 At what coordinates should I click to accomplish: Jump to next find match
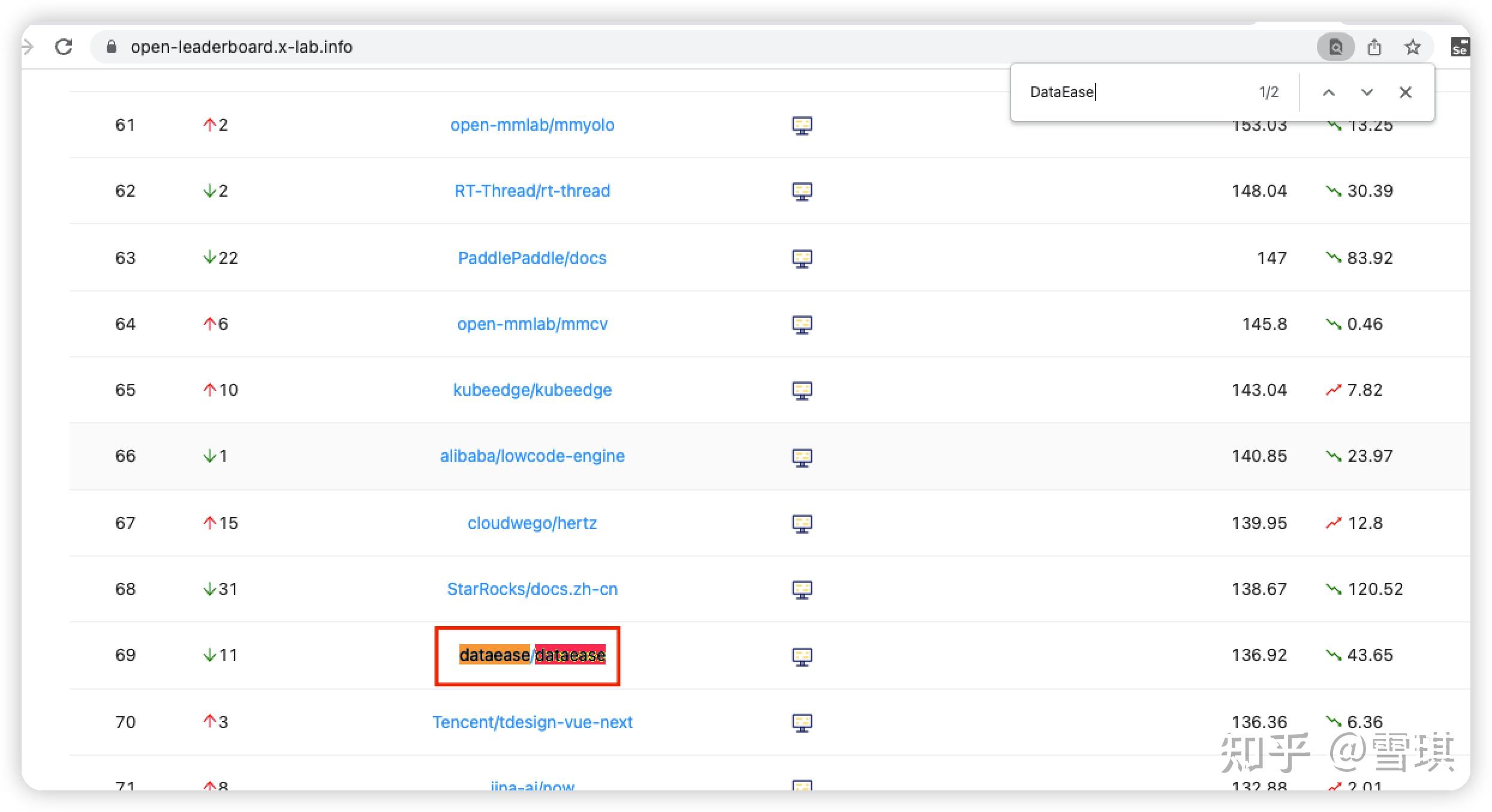pos(1367,92)
